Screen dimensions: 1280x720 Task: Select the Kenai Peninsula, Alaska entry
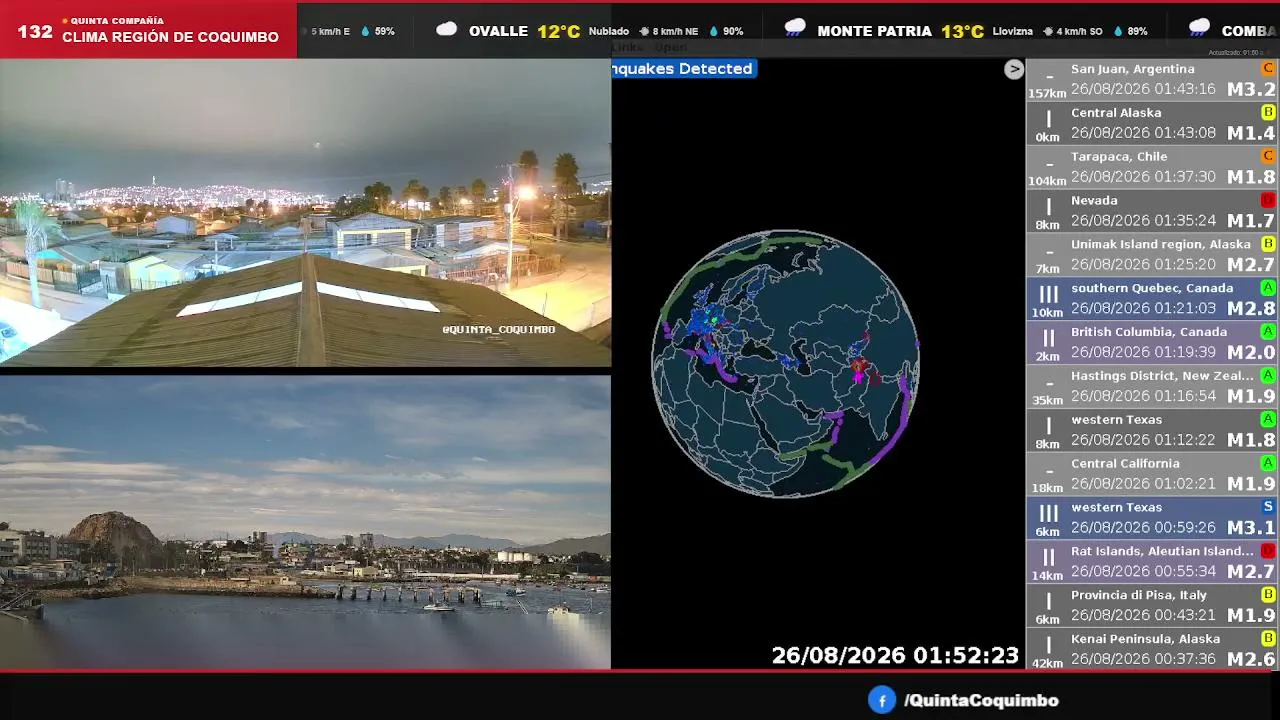tap(1152, 650)
